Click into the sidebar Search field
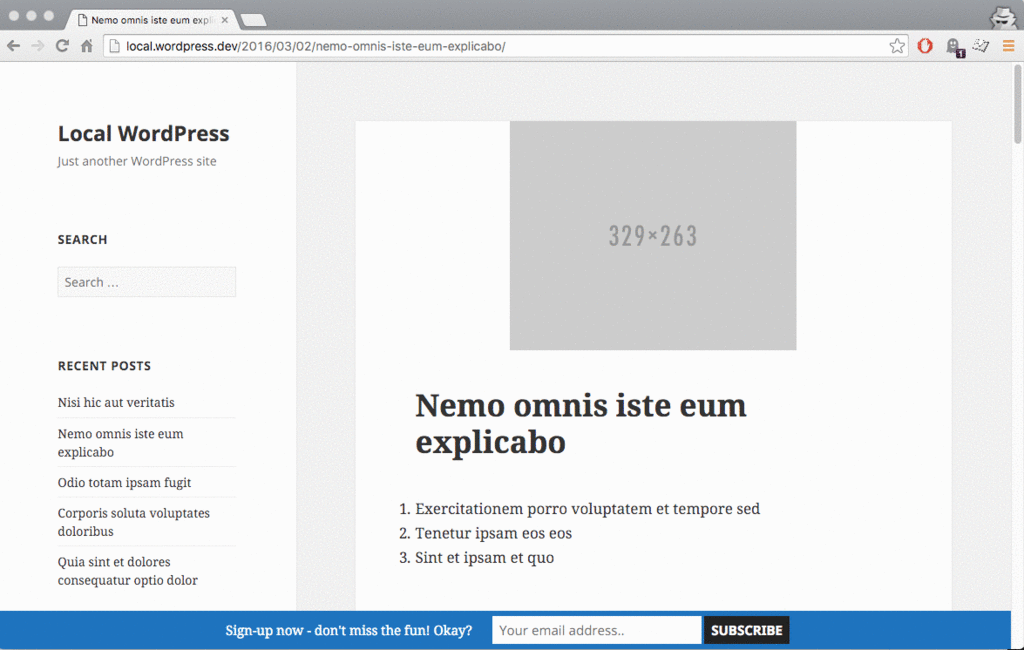Viewport: 1024px width, 650px height. click(x=146, y=282)
